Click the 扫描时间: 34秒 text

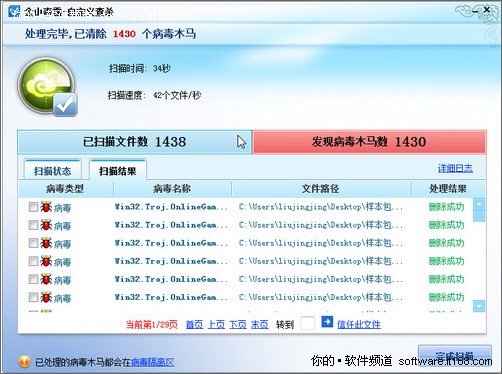[x=140, y=69]
